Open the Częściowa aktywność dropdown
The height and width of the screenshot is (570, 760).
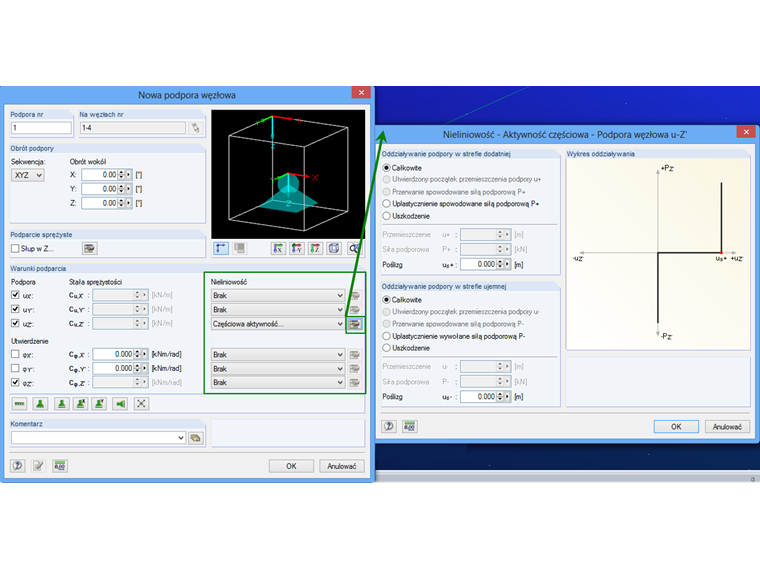pyautogui.click(x=278, y=324)
